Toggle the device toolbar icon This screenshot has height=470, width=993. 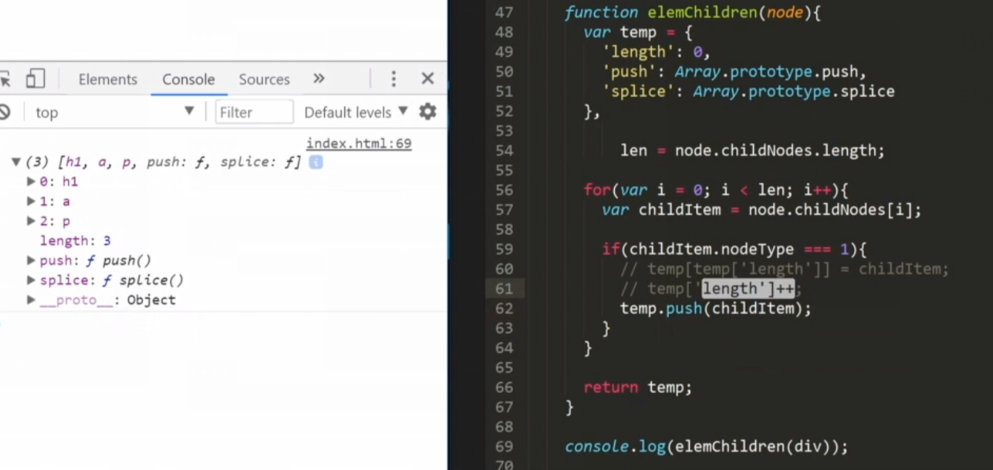[x=35, y=79]
